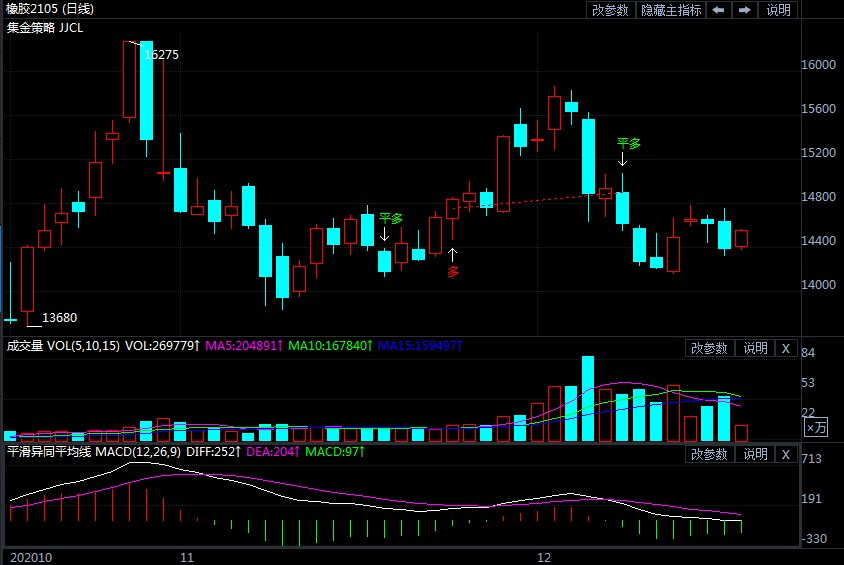
Task: Click the 集金策略 JJCL indicator label
Action: pyautogui.click(x=45, y=27)
